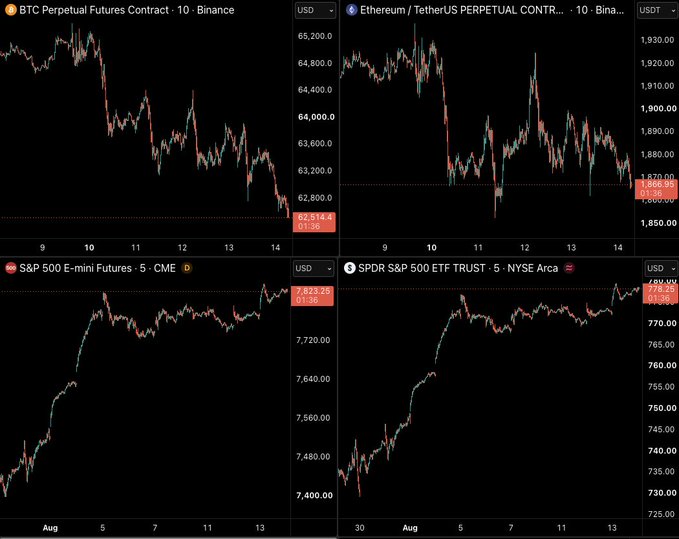Click Aug label on SPDR chart time axis
This screenshot has height=539, width=679.
click(410, 528)
